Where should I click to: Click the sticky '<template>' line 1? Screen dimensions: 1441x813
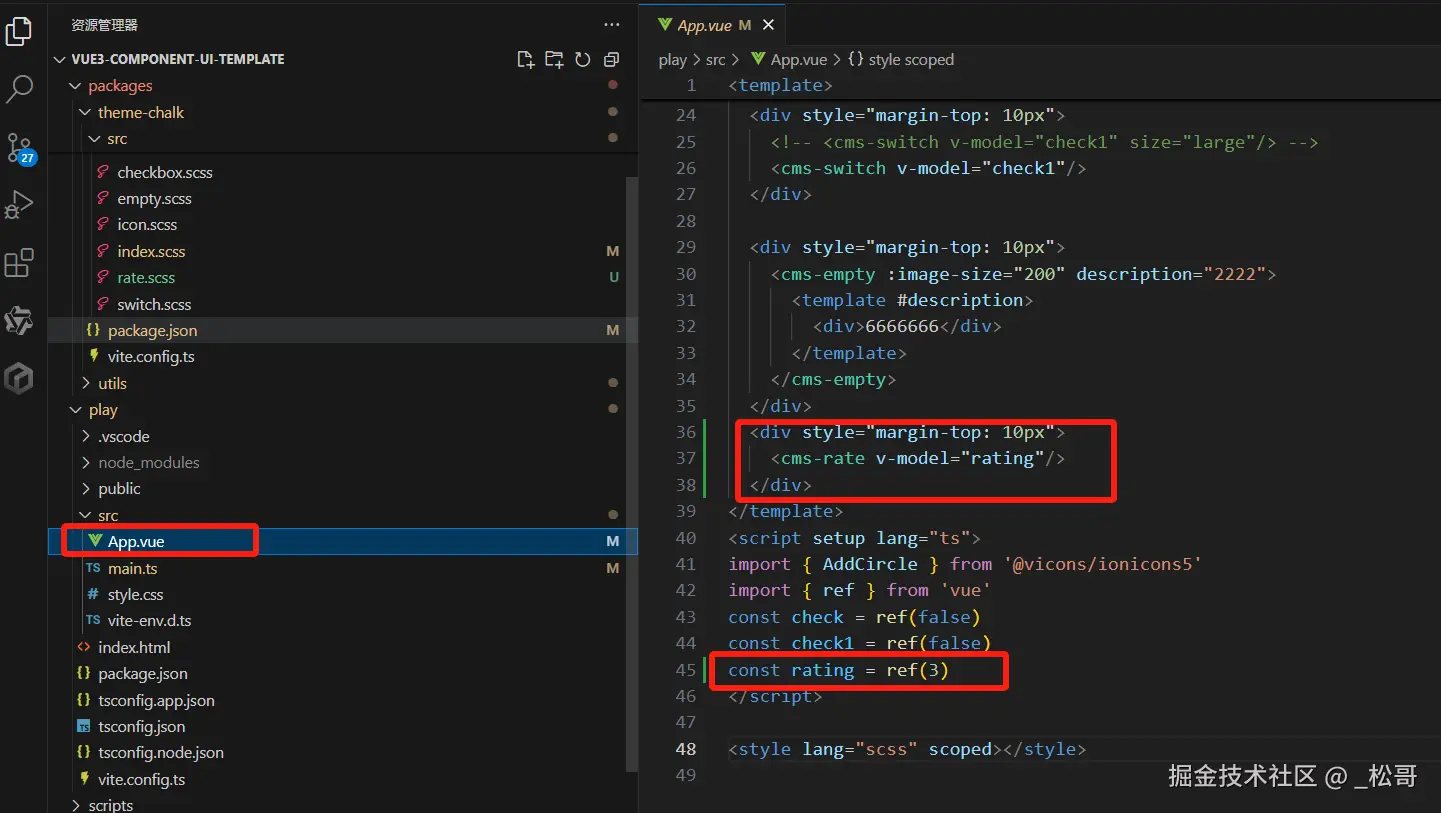coord(781,86)
